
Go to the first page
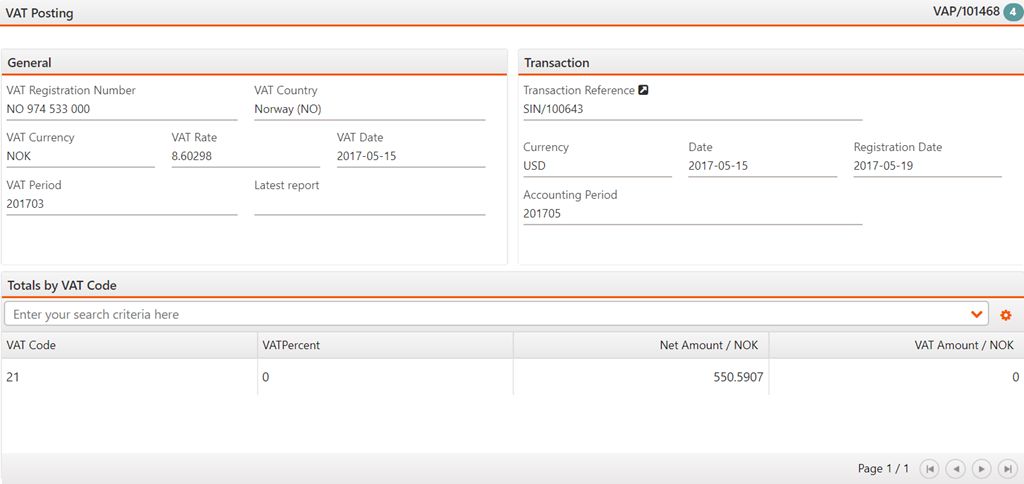[x=929, y=468]
